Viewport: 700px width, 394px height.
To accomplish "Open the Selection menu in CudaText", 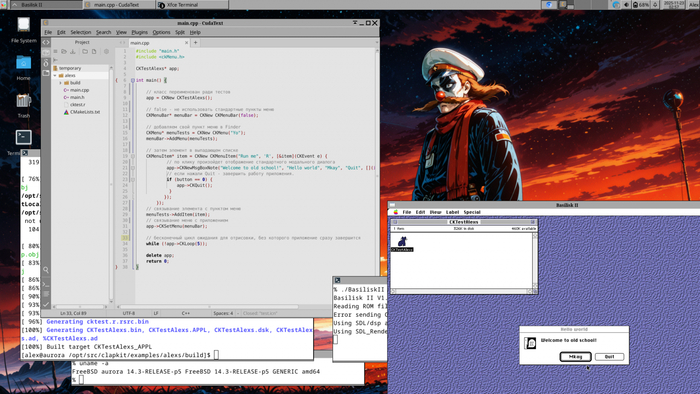I will pos(81,32).
